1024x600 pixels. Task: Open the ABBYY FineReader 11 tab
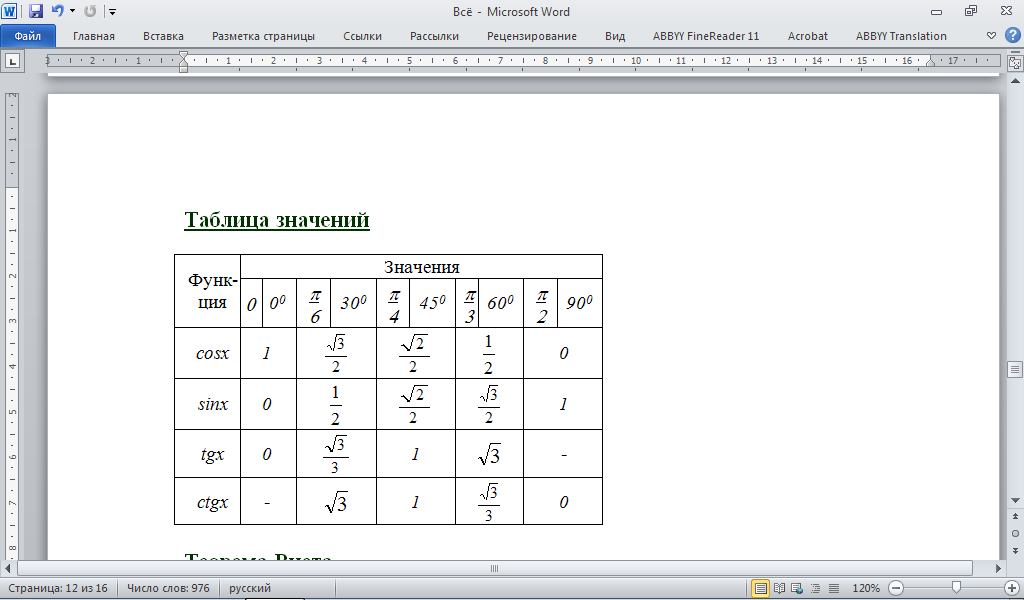706,36
